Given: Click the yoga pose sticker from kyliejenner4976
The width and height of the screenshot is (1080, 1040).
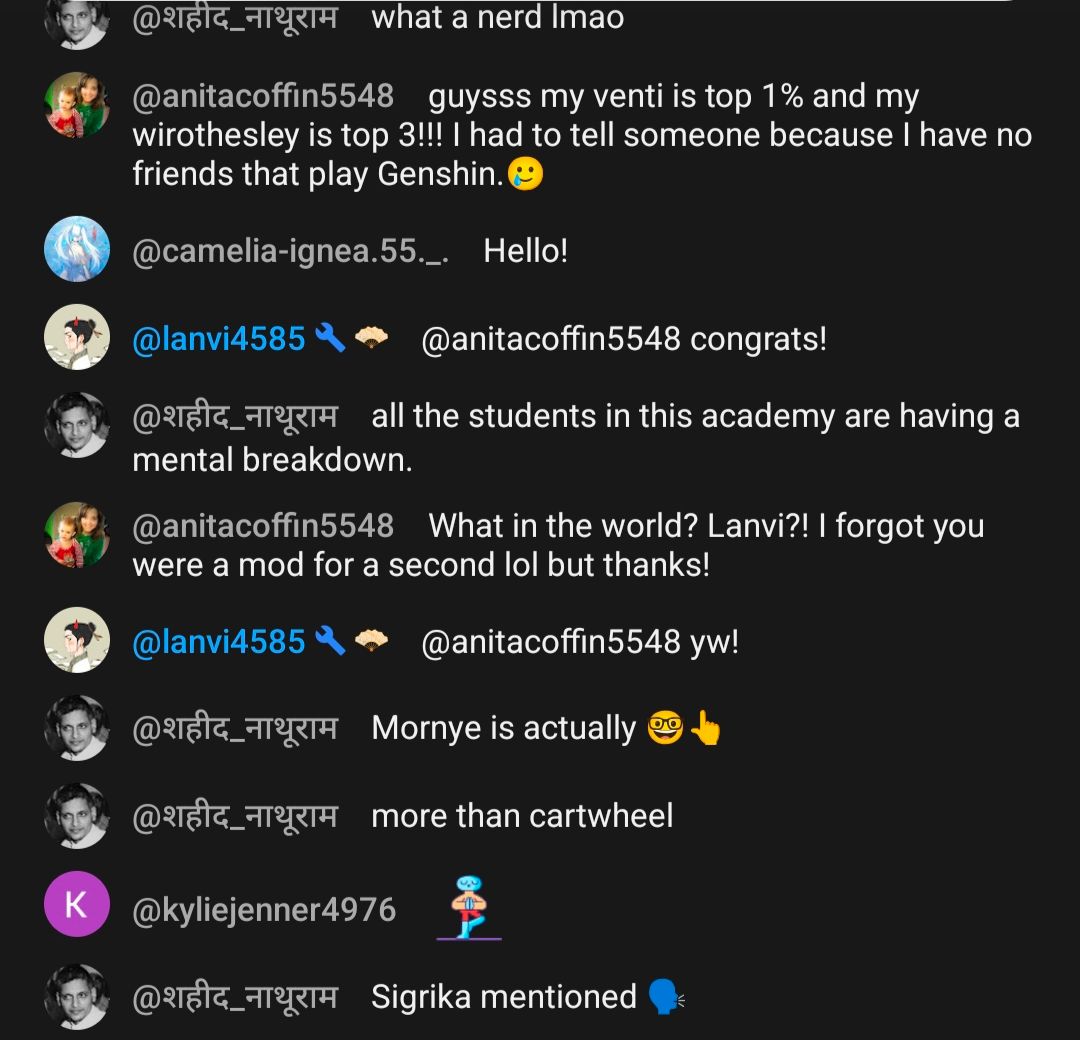Looking at the screenshot, I should 469,908.
